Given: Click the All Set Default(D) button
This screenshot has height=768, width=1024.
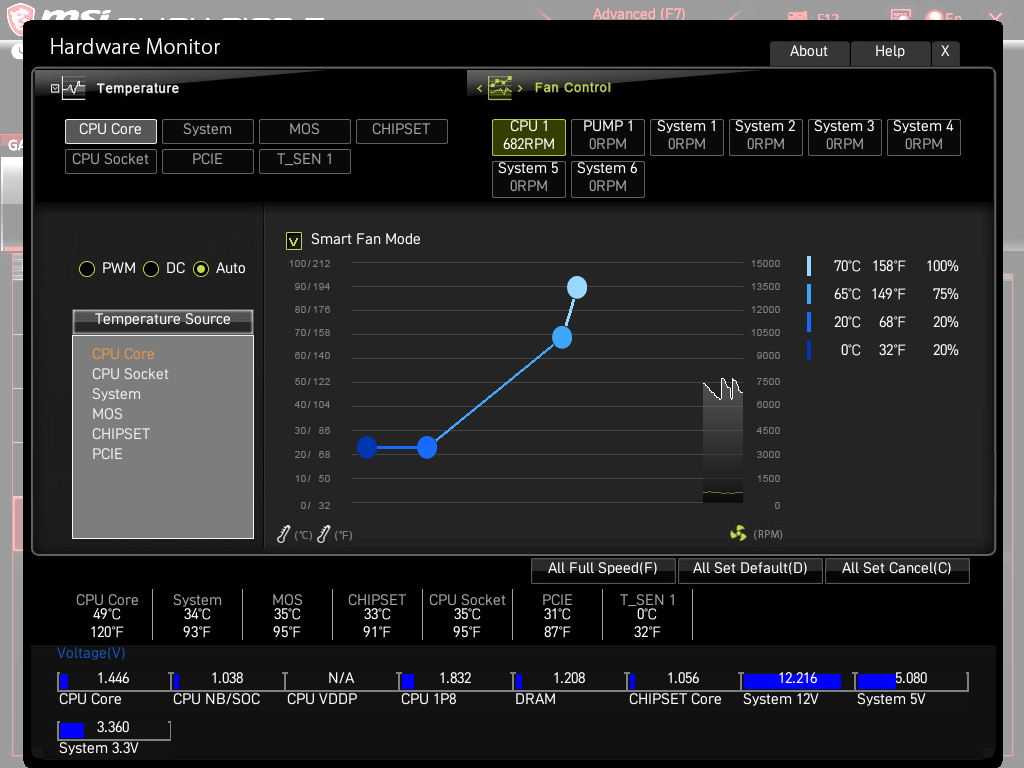Looking at the screenshot, I should pyautogui.click(x=750, y=569).
